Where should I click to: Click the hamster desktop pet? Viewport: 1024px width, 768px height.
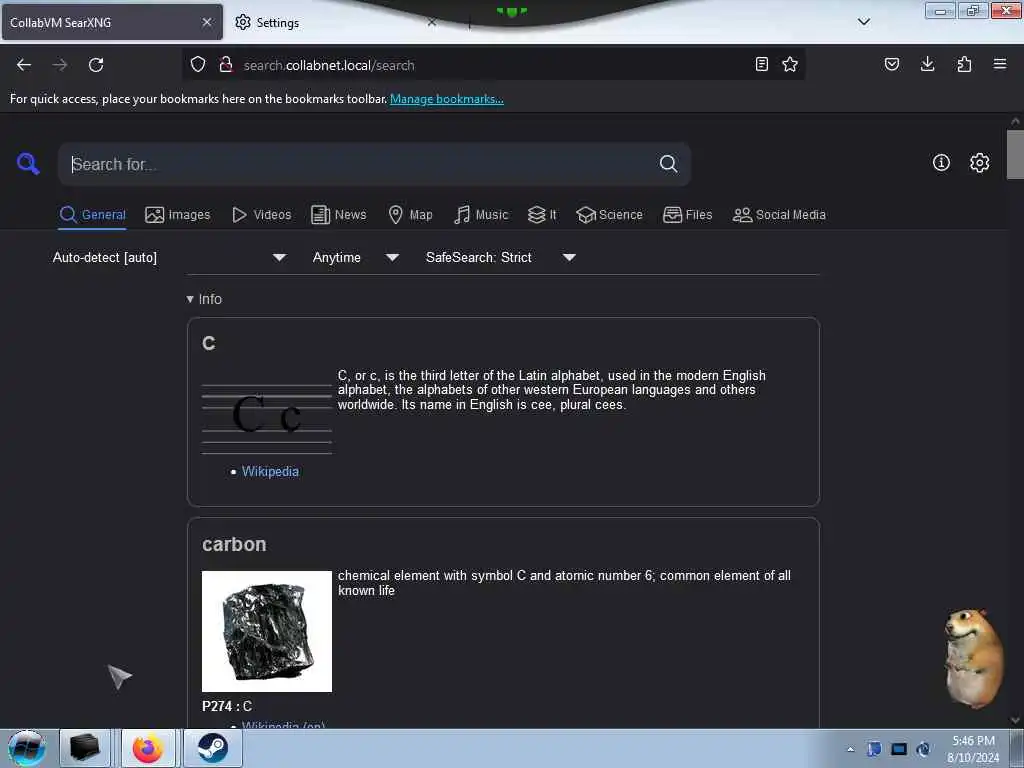pos(973,658)
